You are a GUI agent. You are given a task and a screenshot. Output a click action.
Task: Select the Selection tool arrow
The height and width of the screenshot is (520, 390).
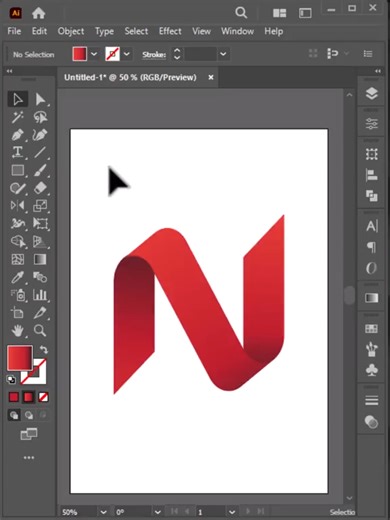tap(18, 99)
